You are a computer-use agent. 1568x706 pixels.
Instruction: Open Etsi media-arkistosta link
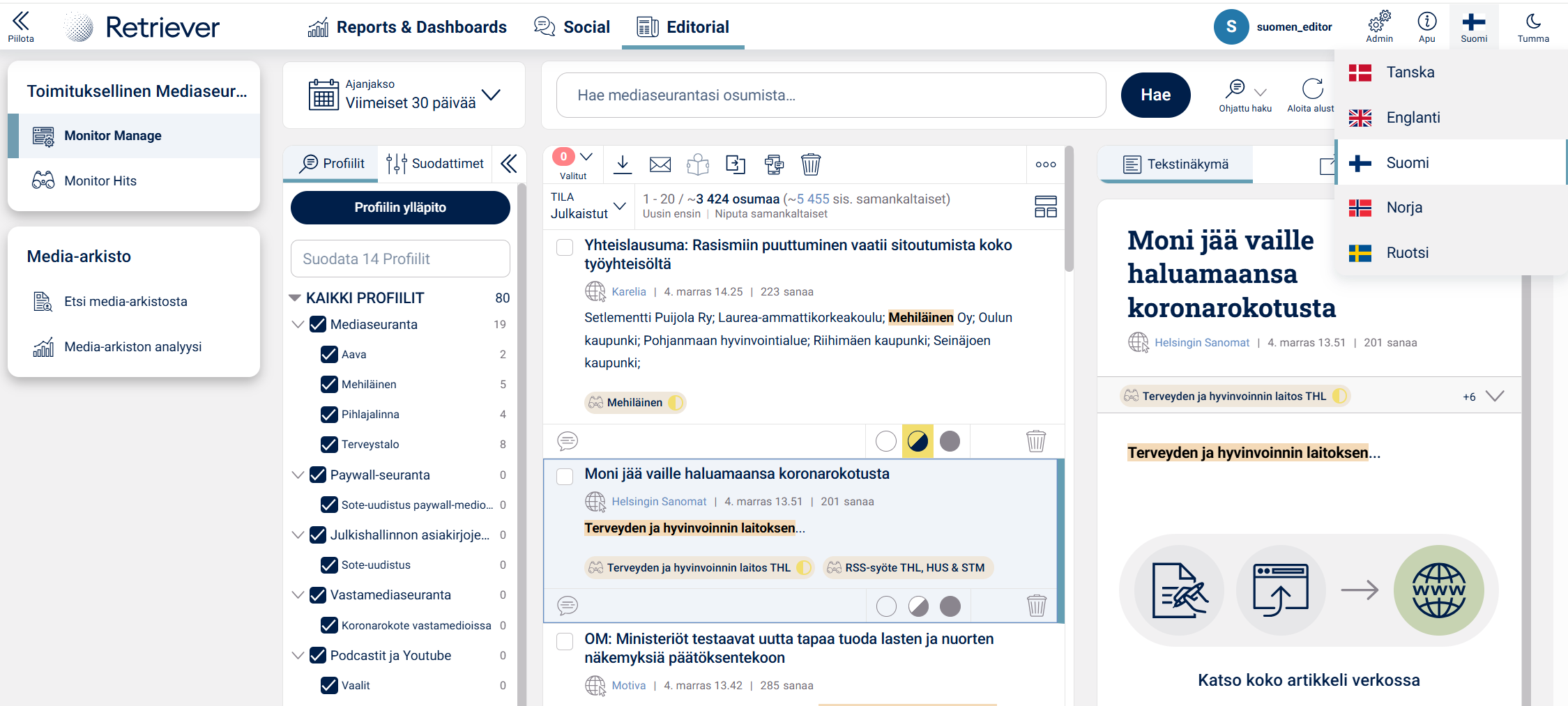125,301
